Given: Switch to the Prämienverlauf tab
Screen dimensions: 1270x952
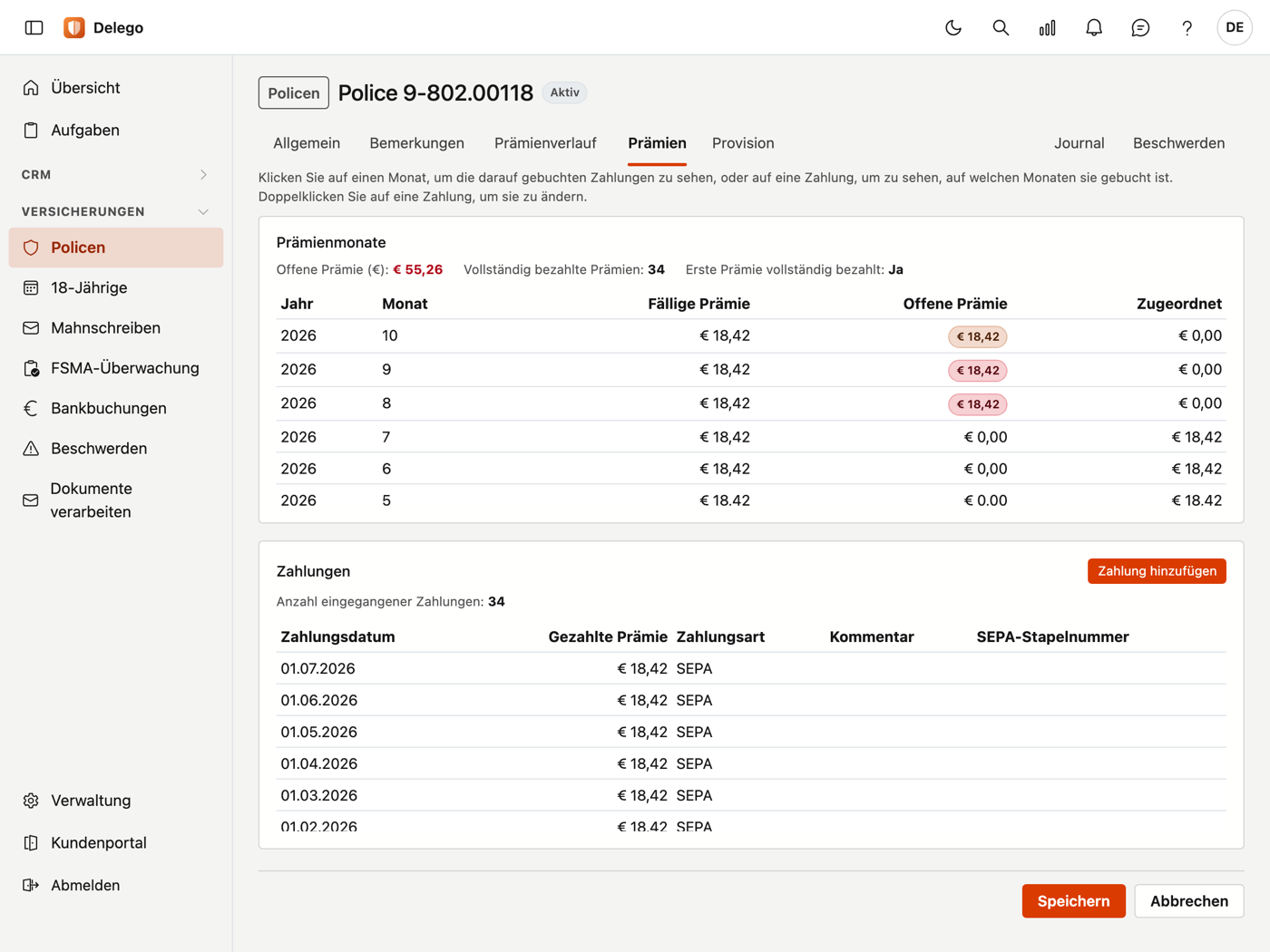Looking at the screenshot, I should coord(545,143).
